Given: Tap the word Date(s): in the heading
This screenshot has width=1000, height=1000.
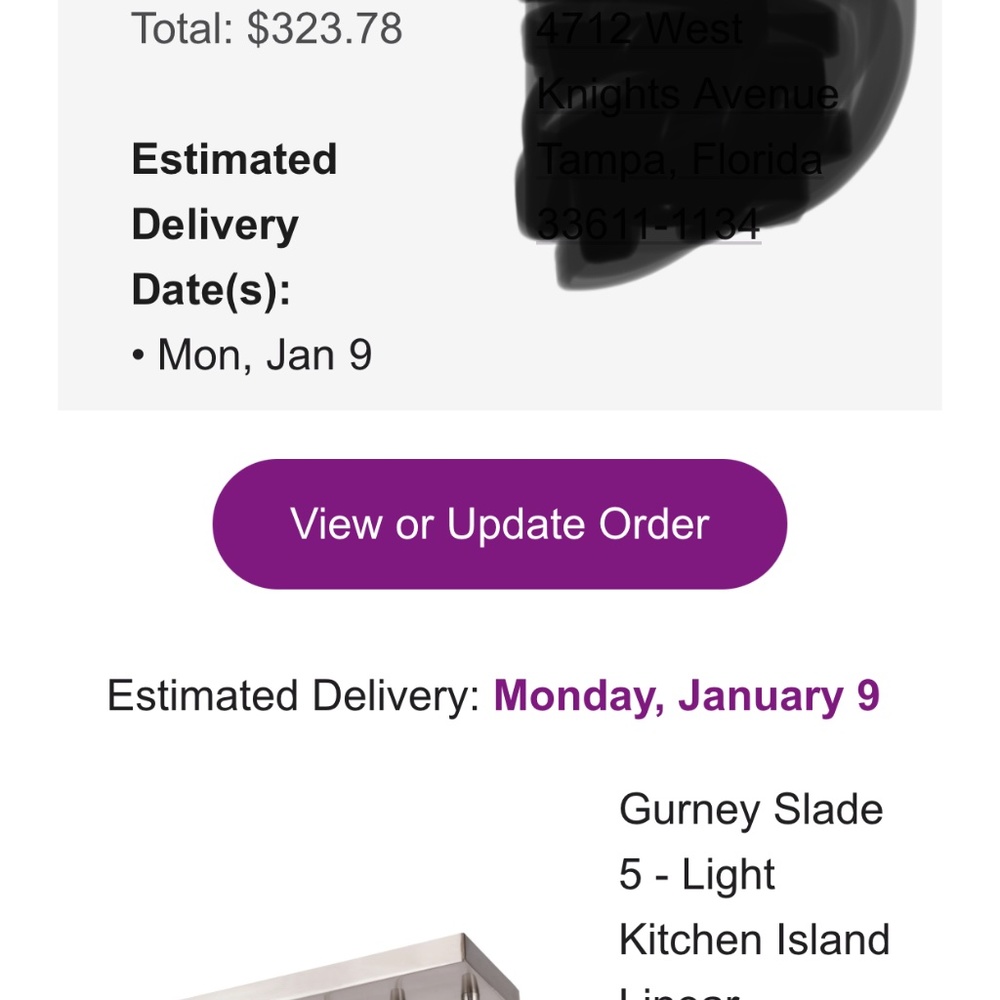Looking at the screenshot, I should tap(211, 290).
